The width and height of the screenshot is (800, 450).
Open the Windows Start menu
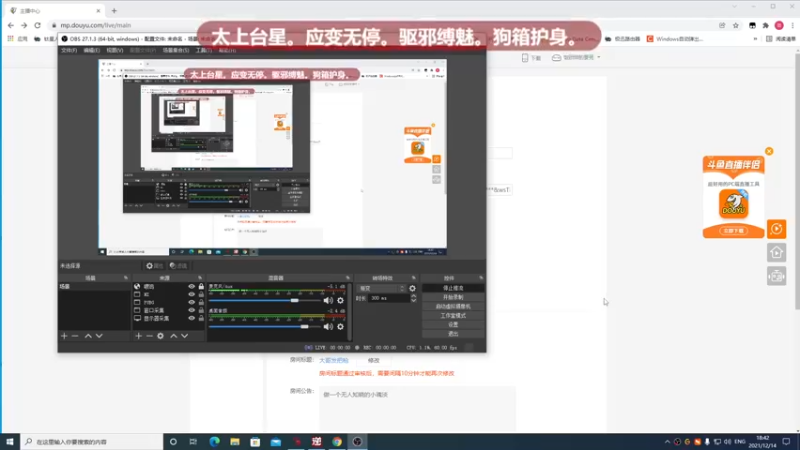coord(10,442)
